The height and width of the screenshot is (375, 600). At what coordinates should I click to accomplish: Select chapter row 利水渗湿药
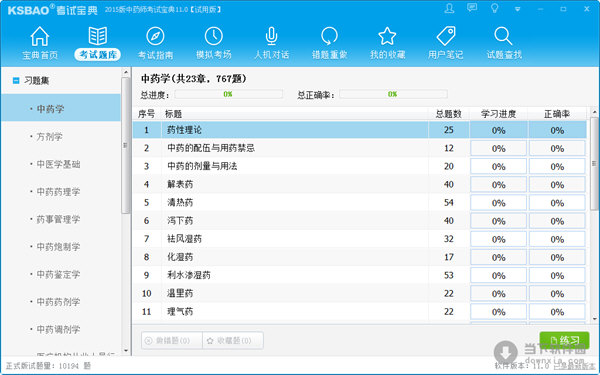pyautogui.click(x=360, y=275)
